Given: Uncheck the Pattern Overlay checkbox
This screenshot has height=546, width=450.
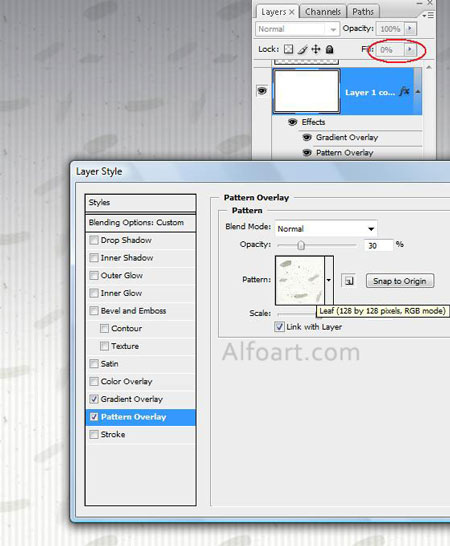Looking at the screenshot, I should point(94,417).
